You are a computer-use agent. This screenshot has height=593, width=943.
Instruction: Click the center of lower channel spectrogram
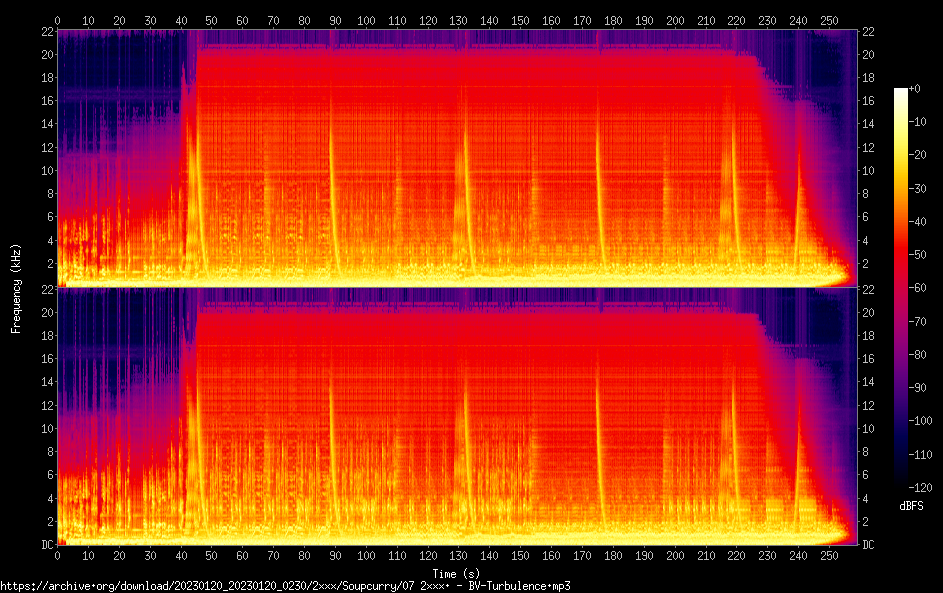[457, 416]
